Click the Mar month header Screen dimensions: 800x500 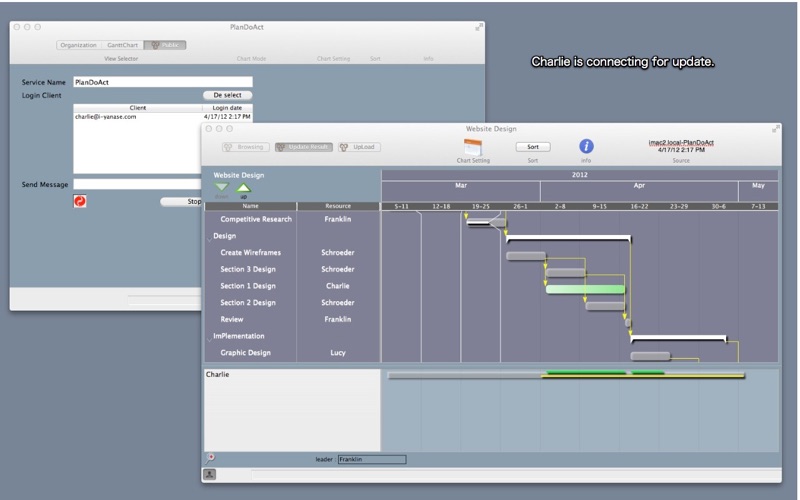point(461,191)
